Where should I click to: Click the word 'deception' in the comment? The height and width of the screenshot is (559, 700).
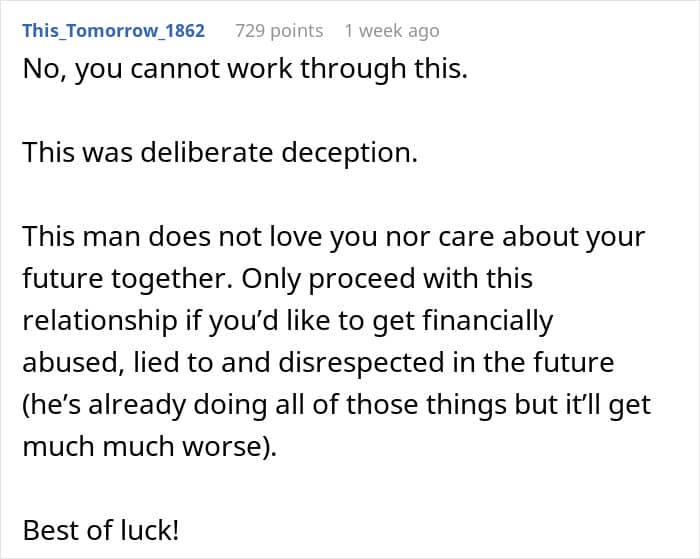[349, 154]
